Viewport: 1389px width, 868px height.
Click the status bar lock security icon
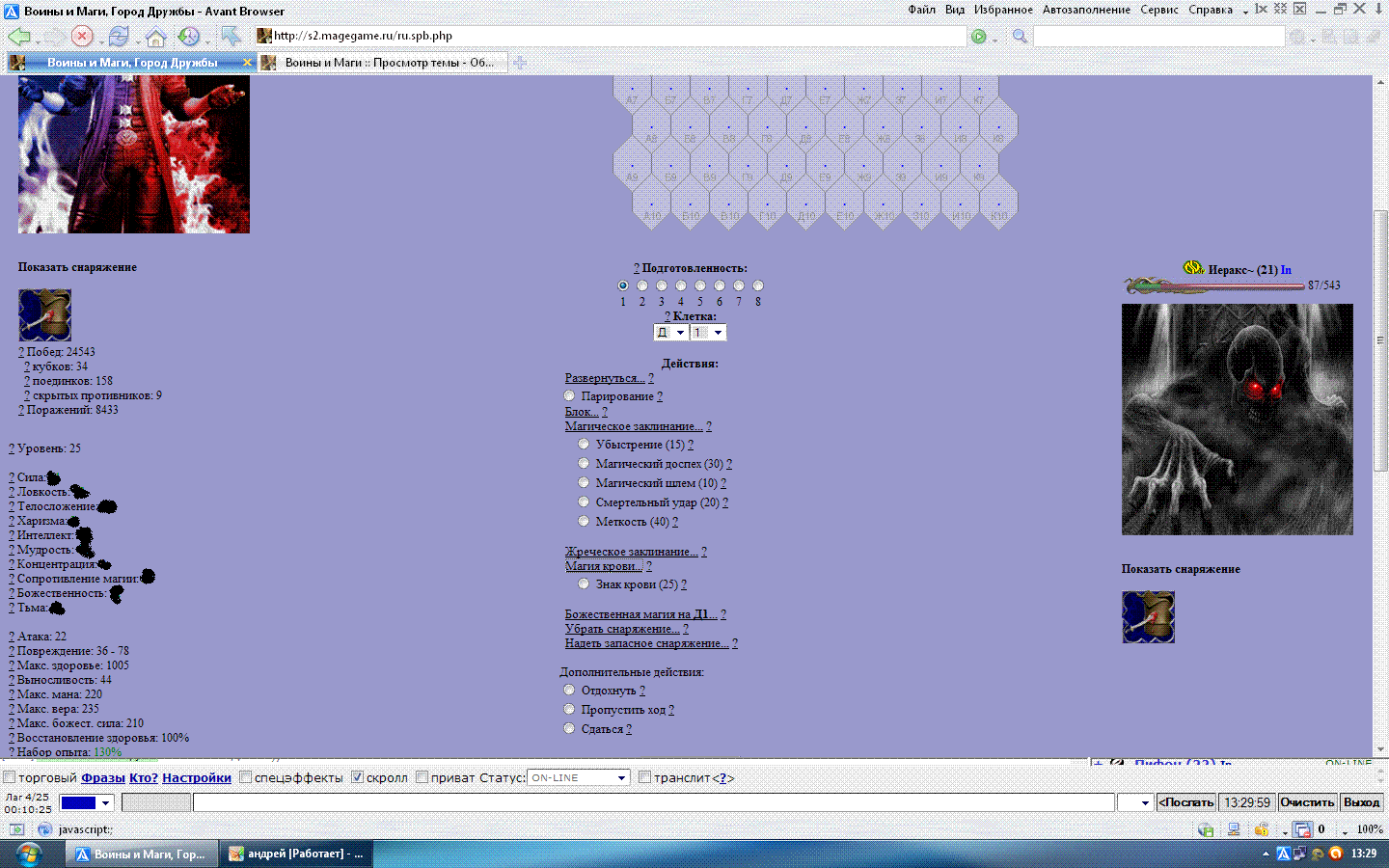1262,829
